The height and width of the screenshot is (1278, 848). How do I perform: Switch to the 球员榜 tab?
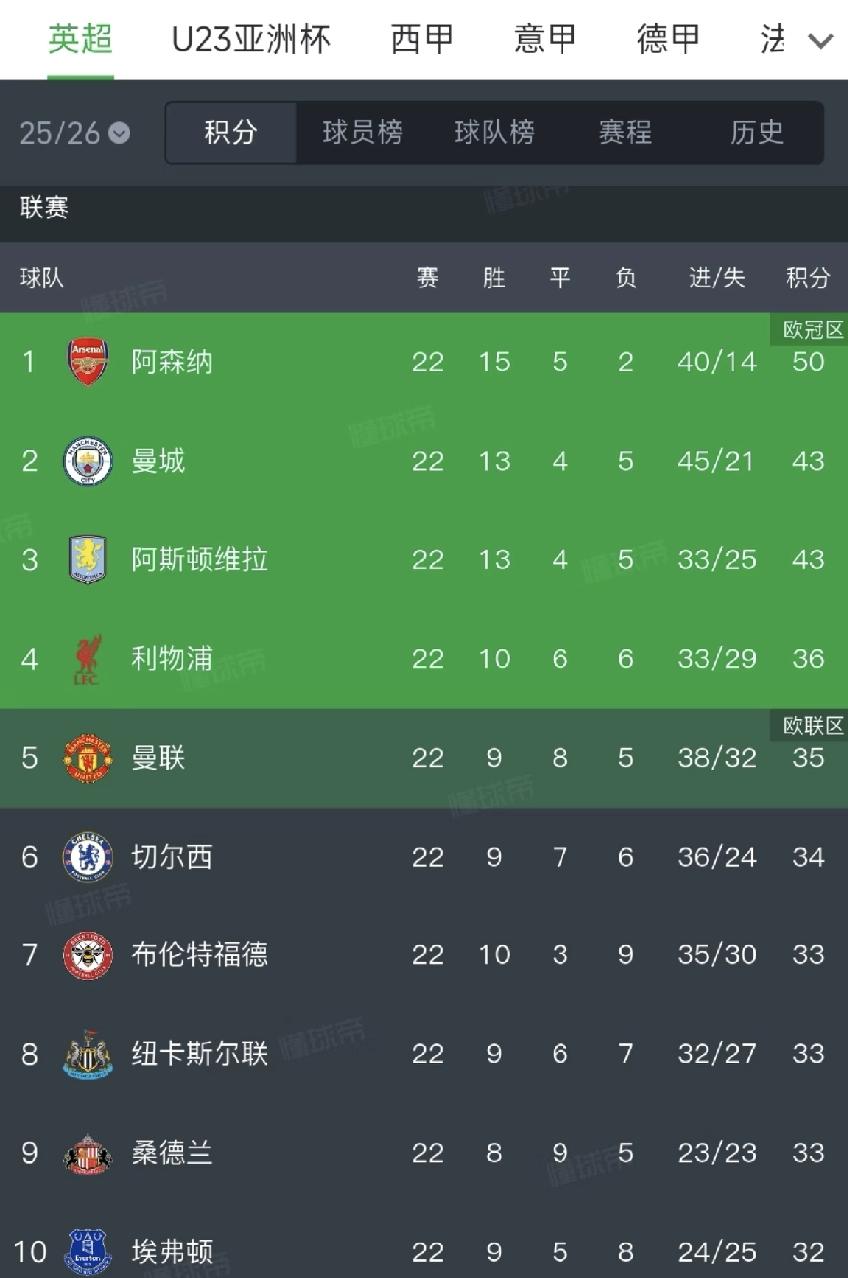click(x=362, y=132)
